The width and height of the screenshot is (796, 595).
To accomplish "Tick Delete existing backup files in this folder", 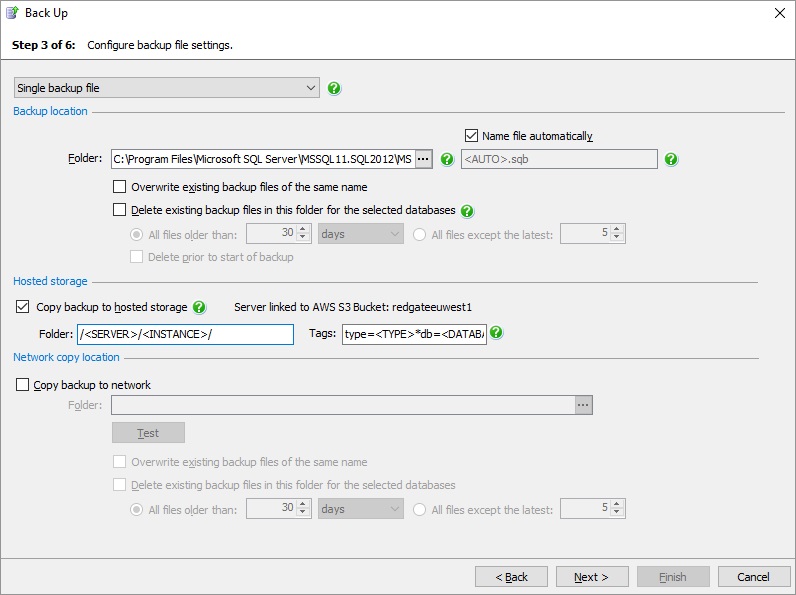I will click(120, 211).
